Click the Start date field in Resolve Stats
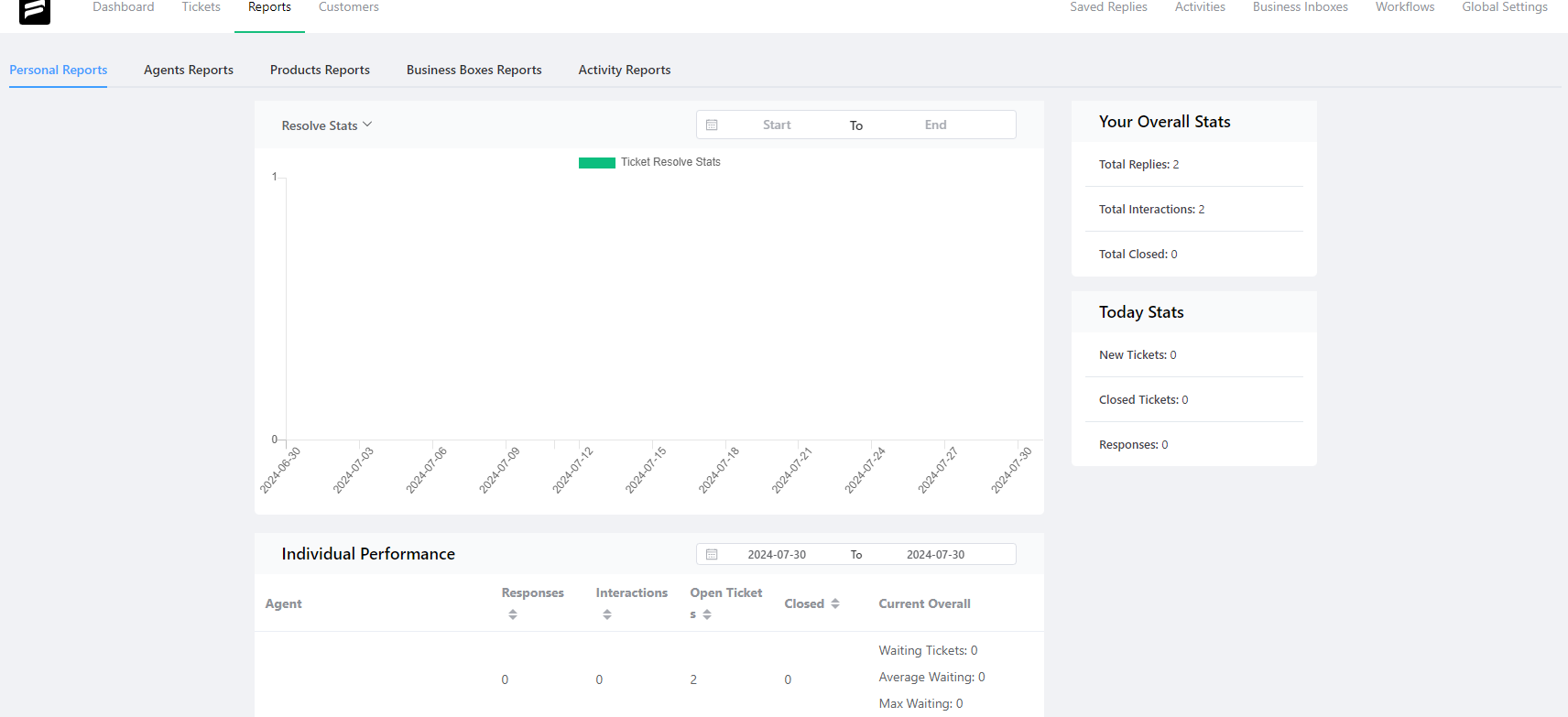The height and width of the screenshot is (717, 1568). (x=777, y=125)
